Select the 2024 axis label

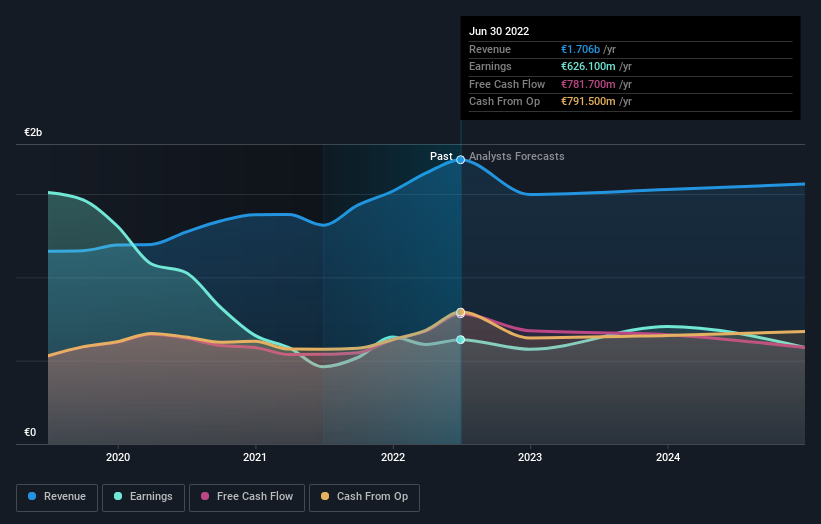click(668, 458)
